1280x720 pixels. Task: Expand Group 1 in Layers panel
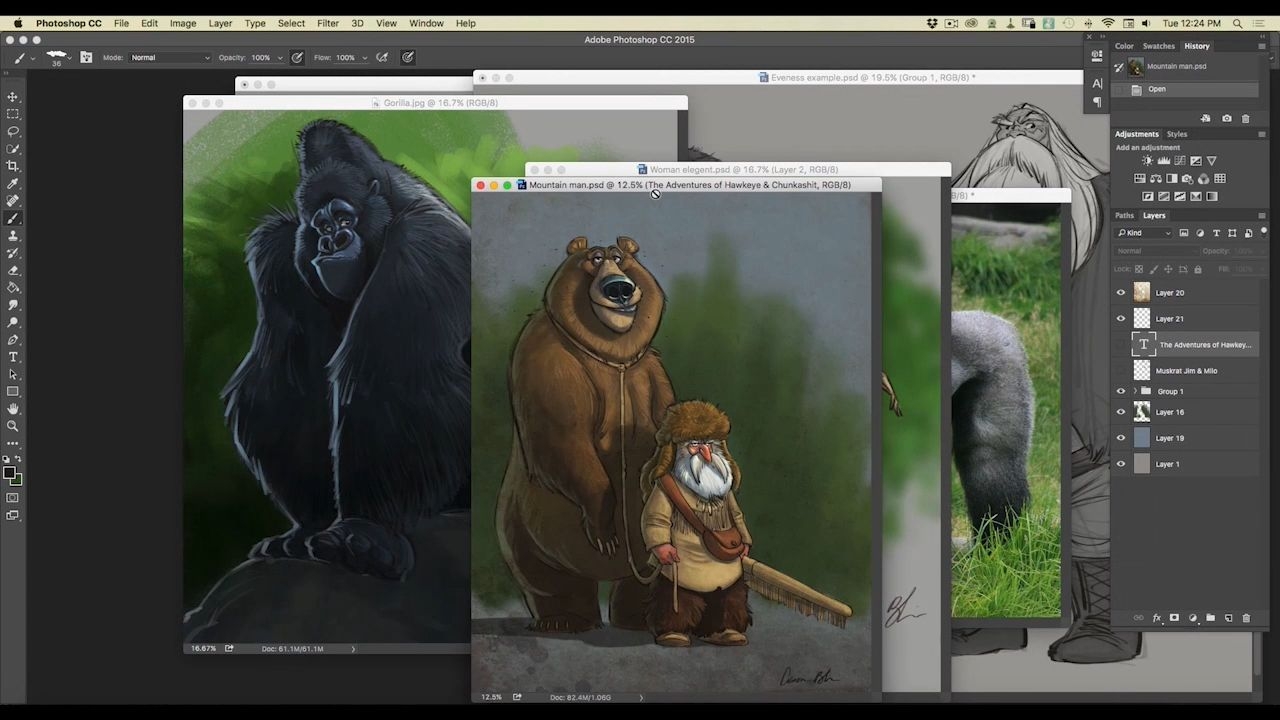1135,391
